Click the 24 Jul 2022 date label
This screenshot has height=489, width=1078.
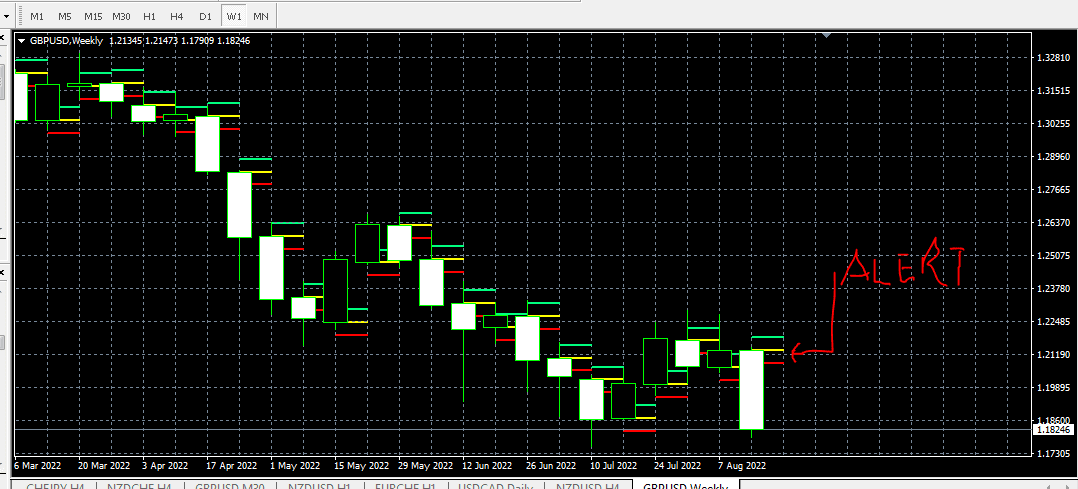pos(678,466)
